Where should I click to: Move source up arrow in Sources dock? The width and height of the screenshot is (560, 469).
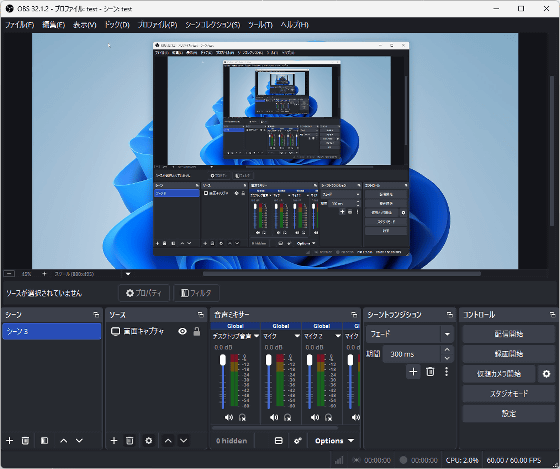(168, 440)
